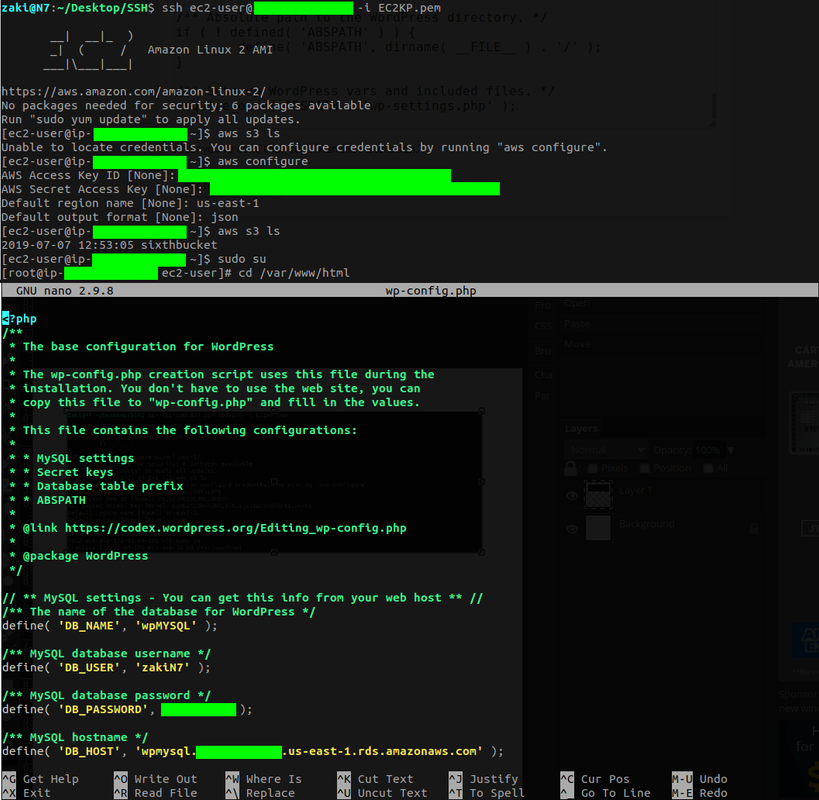Toggle visibility of the Background layer
Viewport: 819px width, 800px height.
coord(573,529)
